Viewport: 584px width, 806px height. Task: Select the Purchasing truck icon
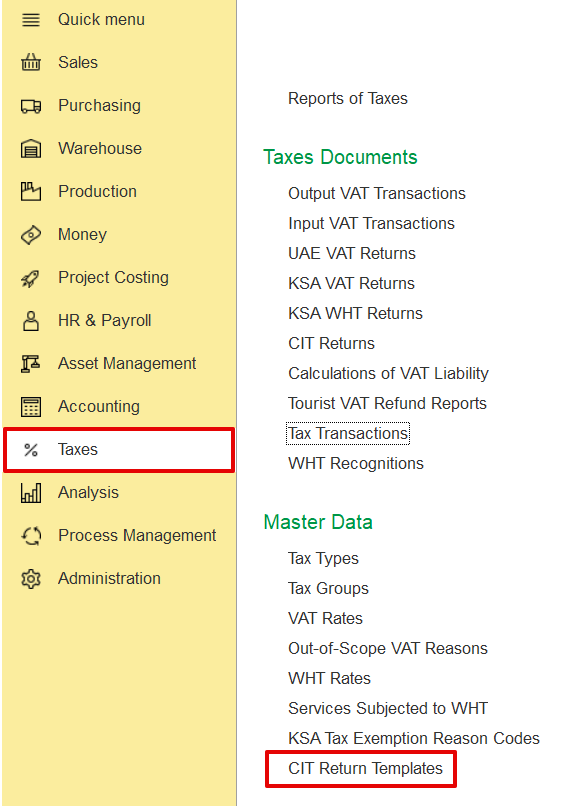pos(31,106)
